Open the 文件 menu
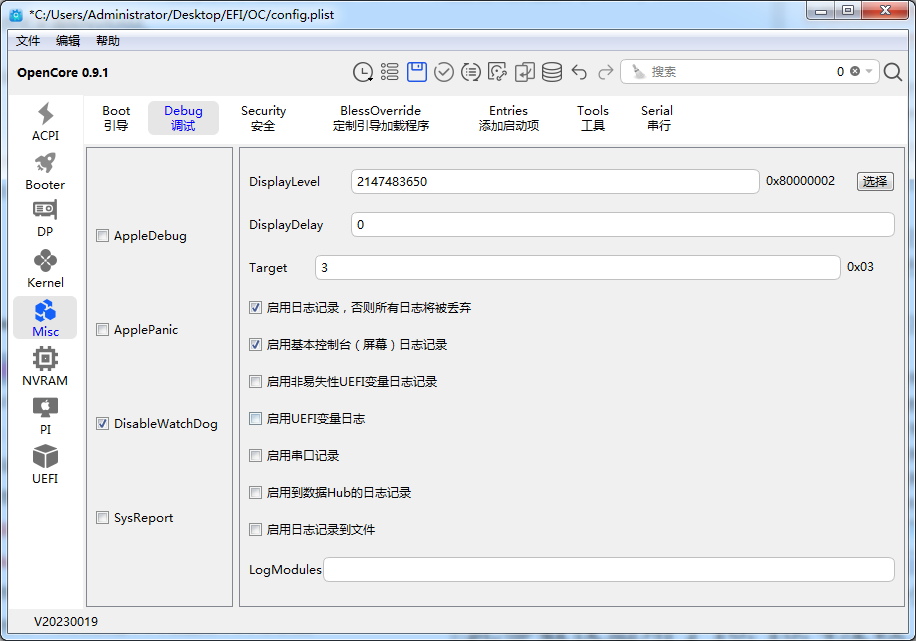The image size is (916, 641). 28,41
